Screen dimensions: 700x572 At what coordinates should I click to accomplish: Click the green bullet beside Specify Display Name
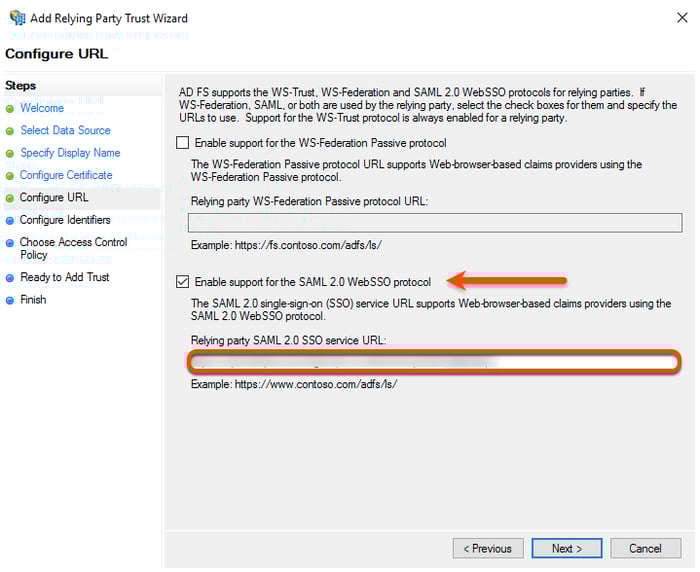tap(10, 153)
